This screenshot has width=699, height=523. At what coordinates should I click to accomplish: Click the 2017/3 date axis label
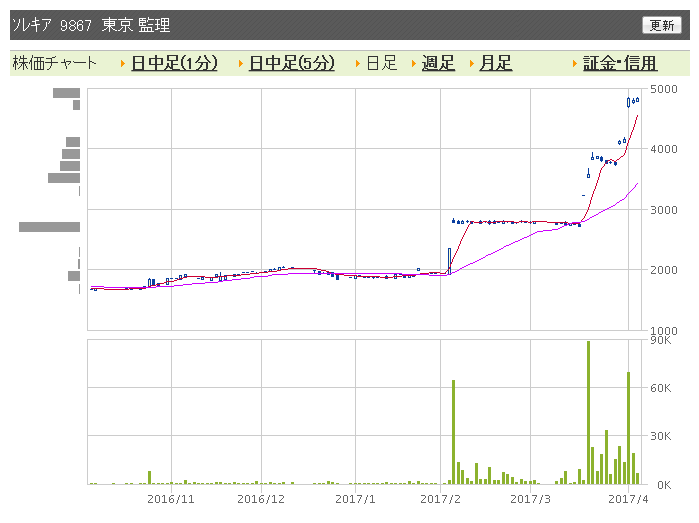[x=530, y=499]
